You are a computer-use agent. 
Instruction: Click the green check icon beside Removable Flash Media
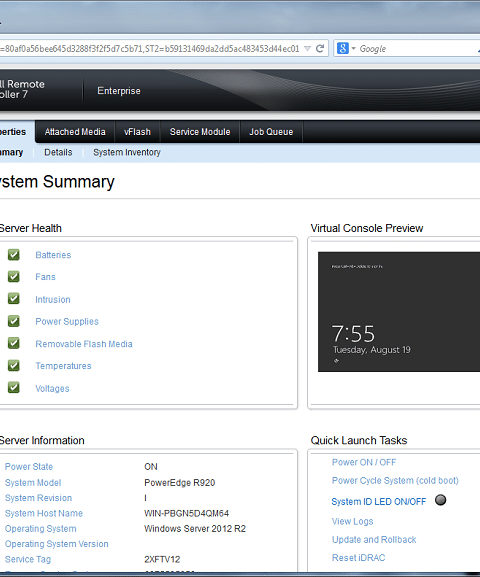[14, 343]
